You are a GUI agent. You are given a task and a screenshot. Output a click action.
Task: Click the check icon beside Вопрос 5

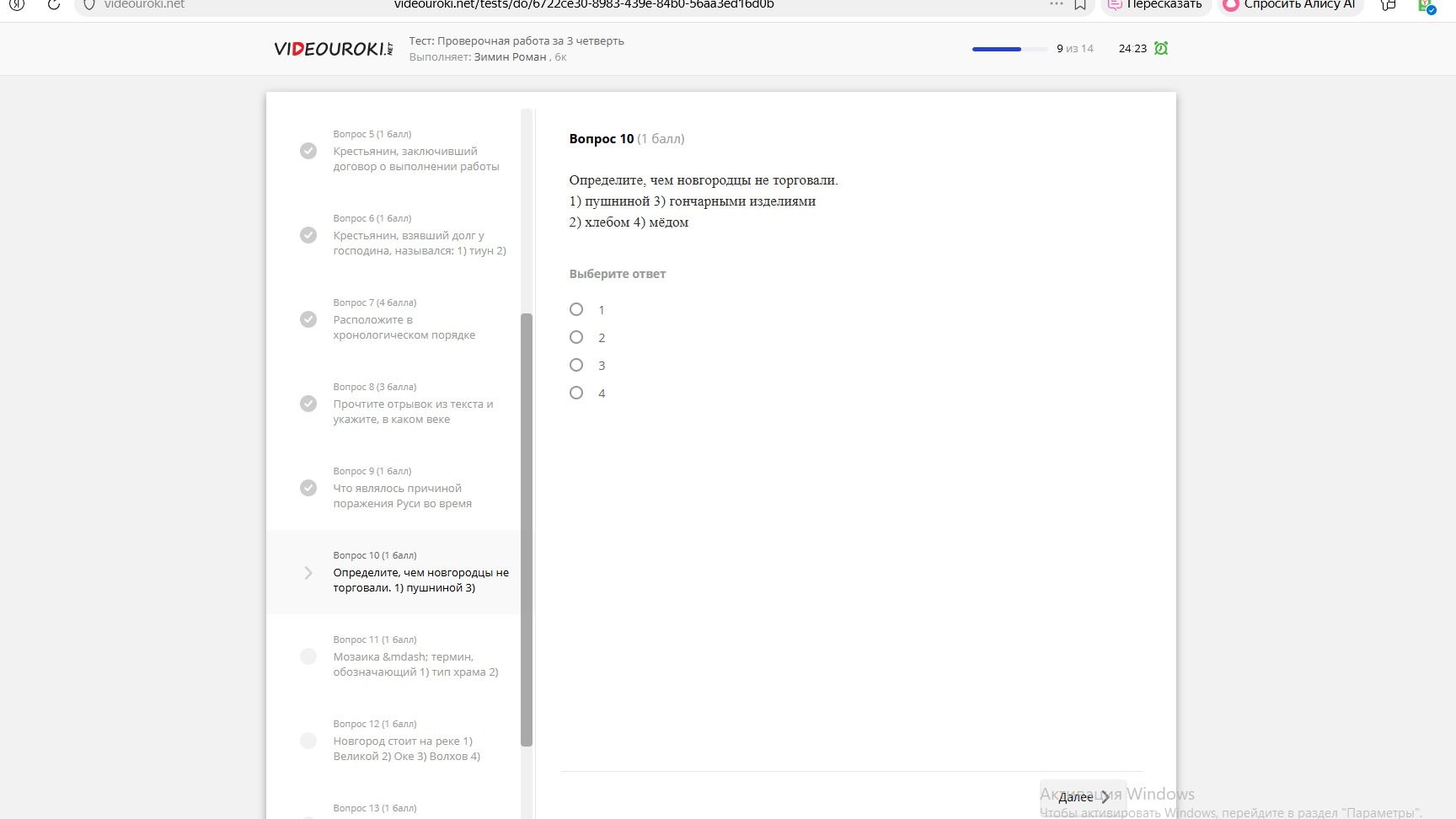click(x=308, y=151)
